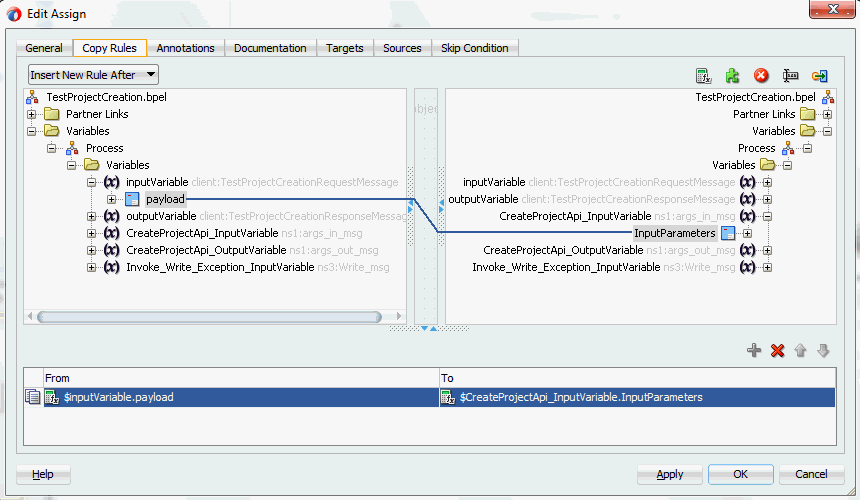
Task: Select payload node in left tree
Action: click(165, 199)
